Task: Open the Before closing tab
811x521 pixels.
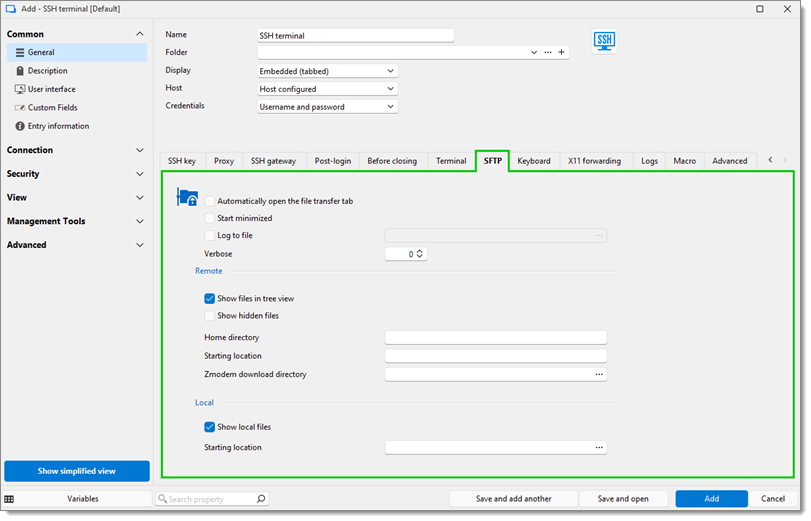Action: tap(392, 161)
